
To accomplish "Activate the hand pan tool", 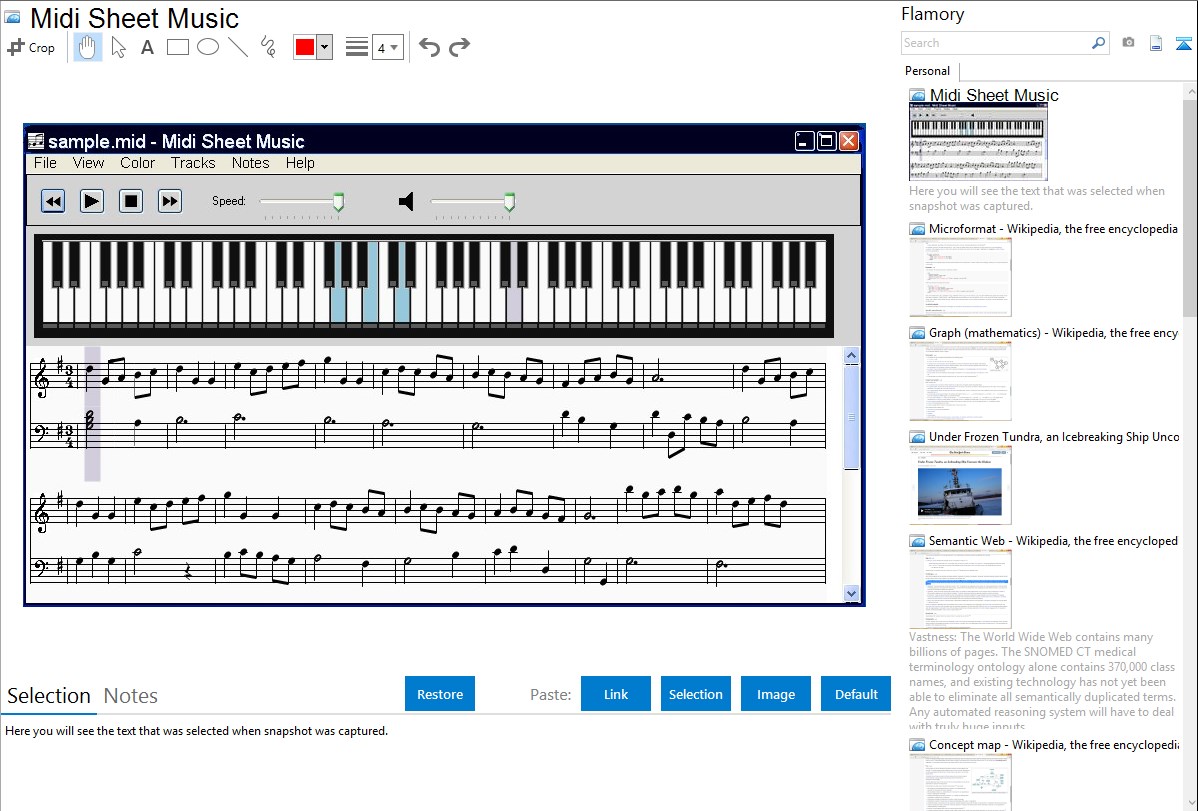I will [x=88, y=47].
